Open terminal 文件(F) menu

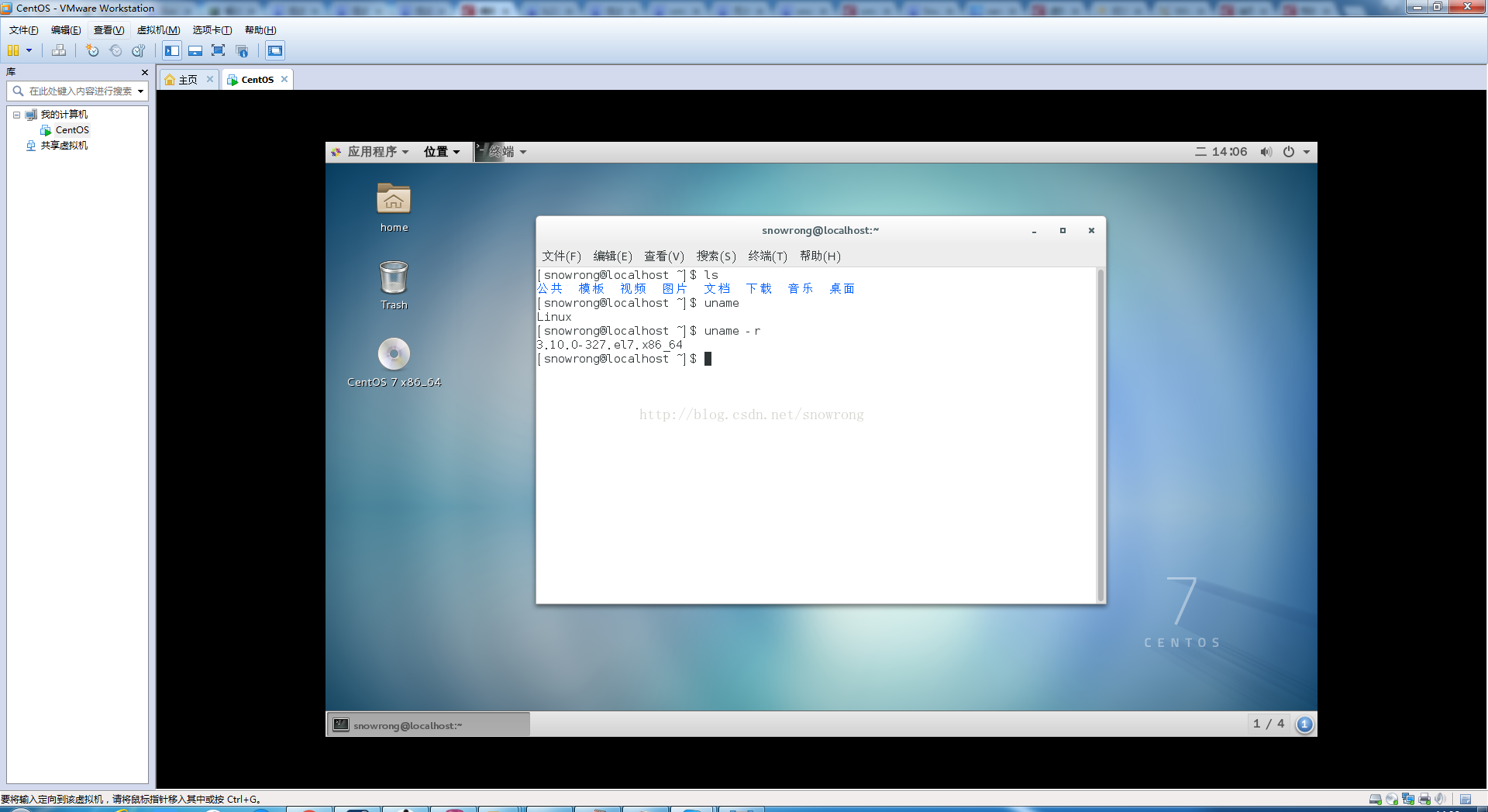coord(561,256)
